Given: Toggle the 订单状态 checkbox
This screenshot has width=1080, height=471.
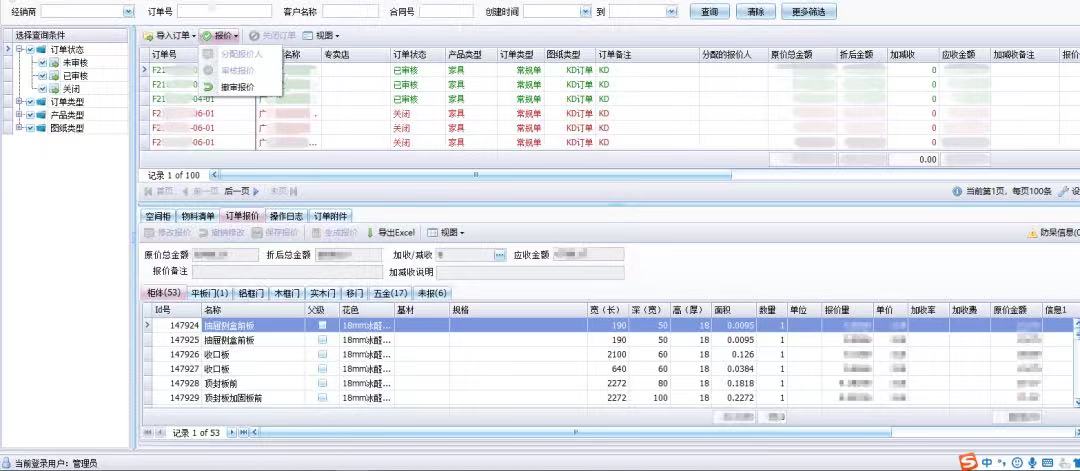Looking at the screenshot, I should pyautogui.click(x=30, y=50).
